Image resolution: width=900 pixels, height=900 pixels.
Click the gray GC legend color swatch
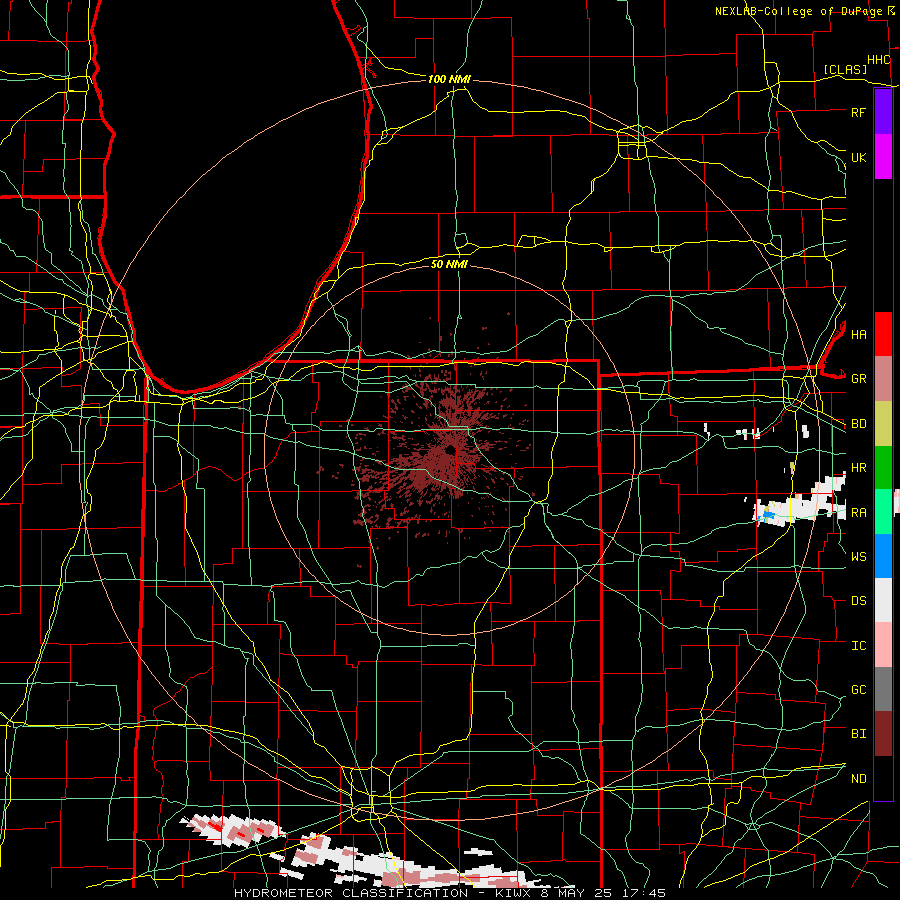(x=883, y=689)
